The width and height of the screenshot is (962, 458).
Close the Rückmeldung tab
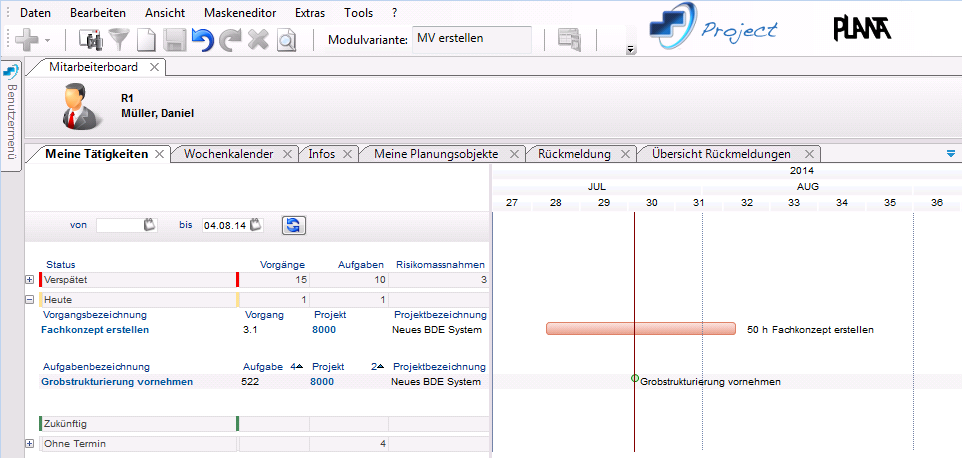[625, 154]
